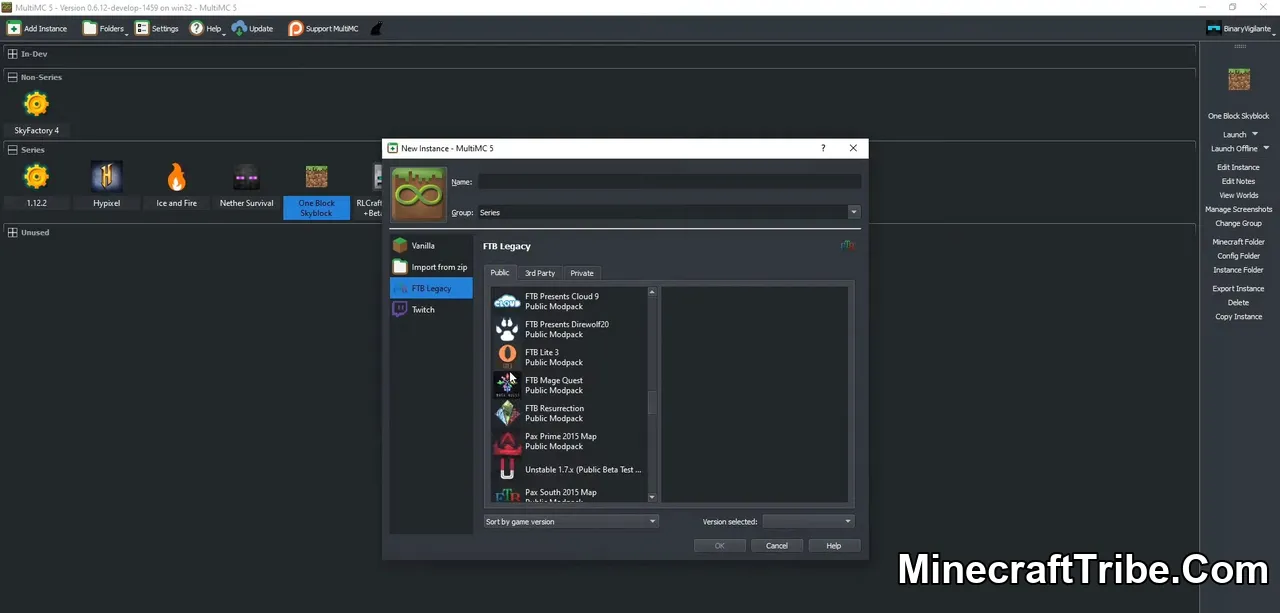Click the instance Name input field
This screenshot has width=1280, height=613.
point(669,182)
